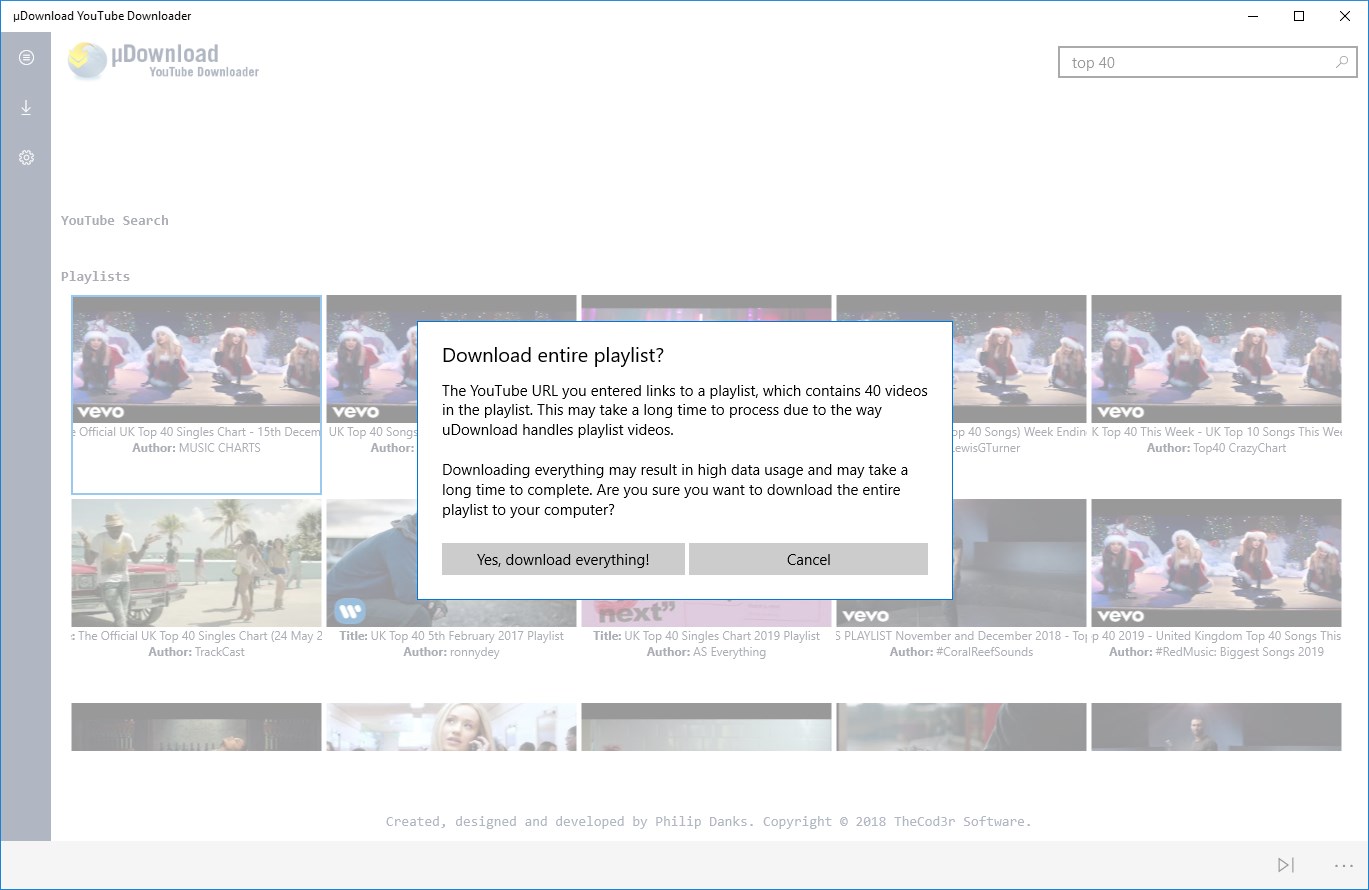The image size is (1369, 890).
Task: Open settings via the sidebar gear icon
Action: click(x=26, y=158)
